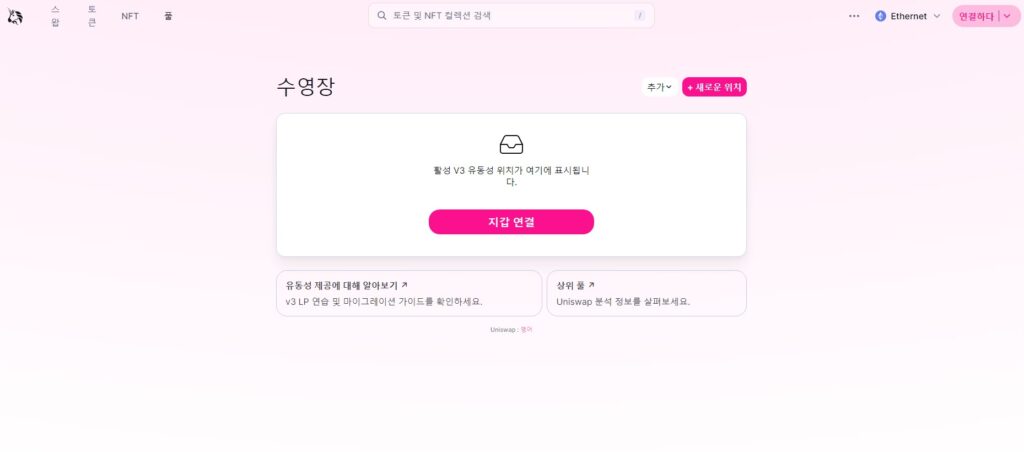The image size is (1024, 452).
Task: Expand the Ethernet network dropdown chevron
Action: pyautogui.click(x=936, y=16)
